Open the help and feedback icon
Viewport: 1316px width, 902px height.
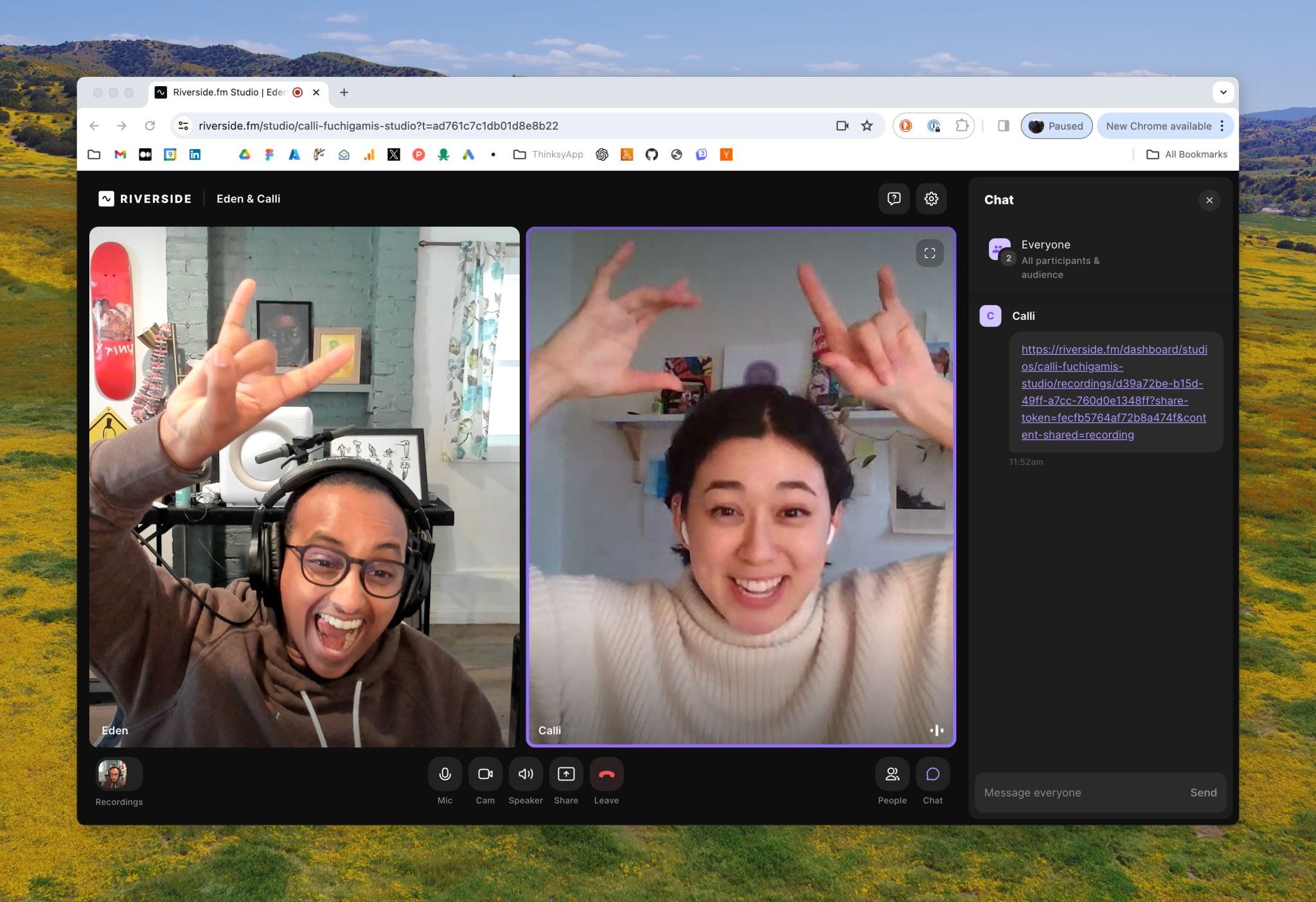pos(894,199)
